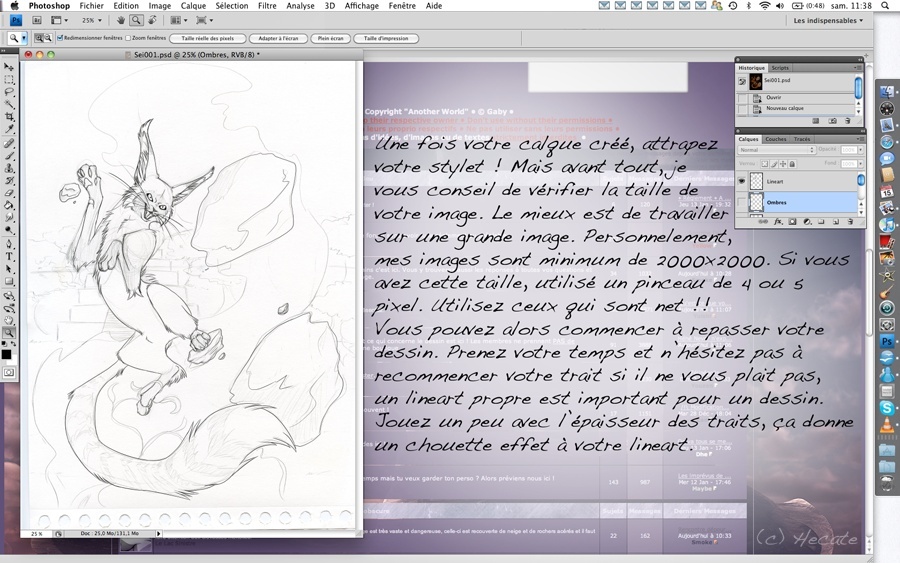900x563 pixels.
Task: Select the Pen tool
Action: (9, 242)
